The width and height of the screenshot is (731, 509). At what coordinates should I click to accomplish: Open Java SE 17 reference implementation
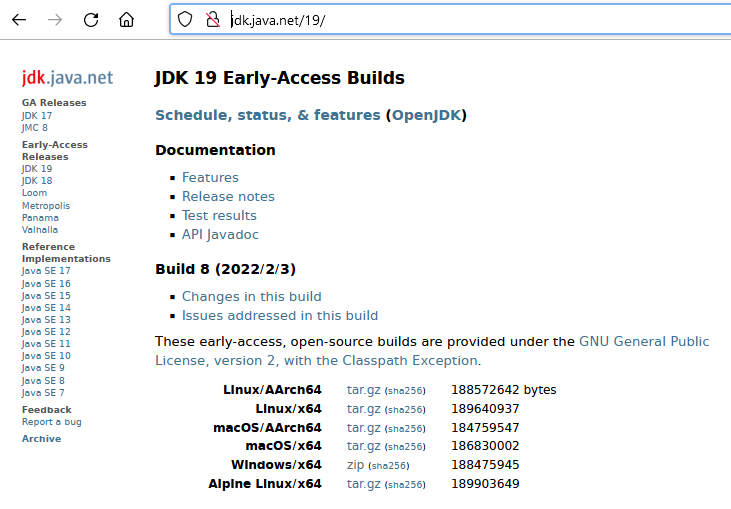[46, 271]
